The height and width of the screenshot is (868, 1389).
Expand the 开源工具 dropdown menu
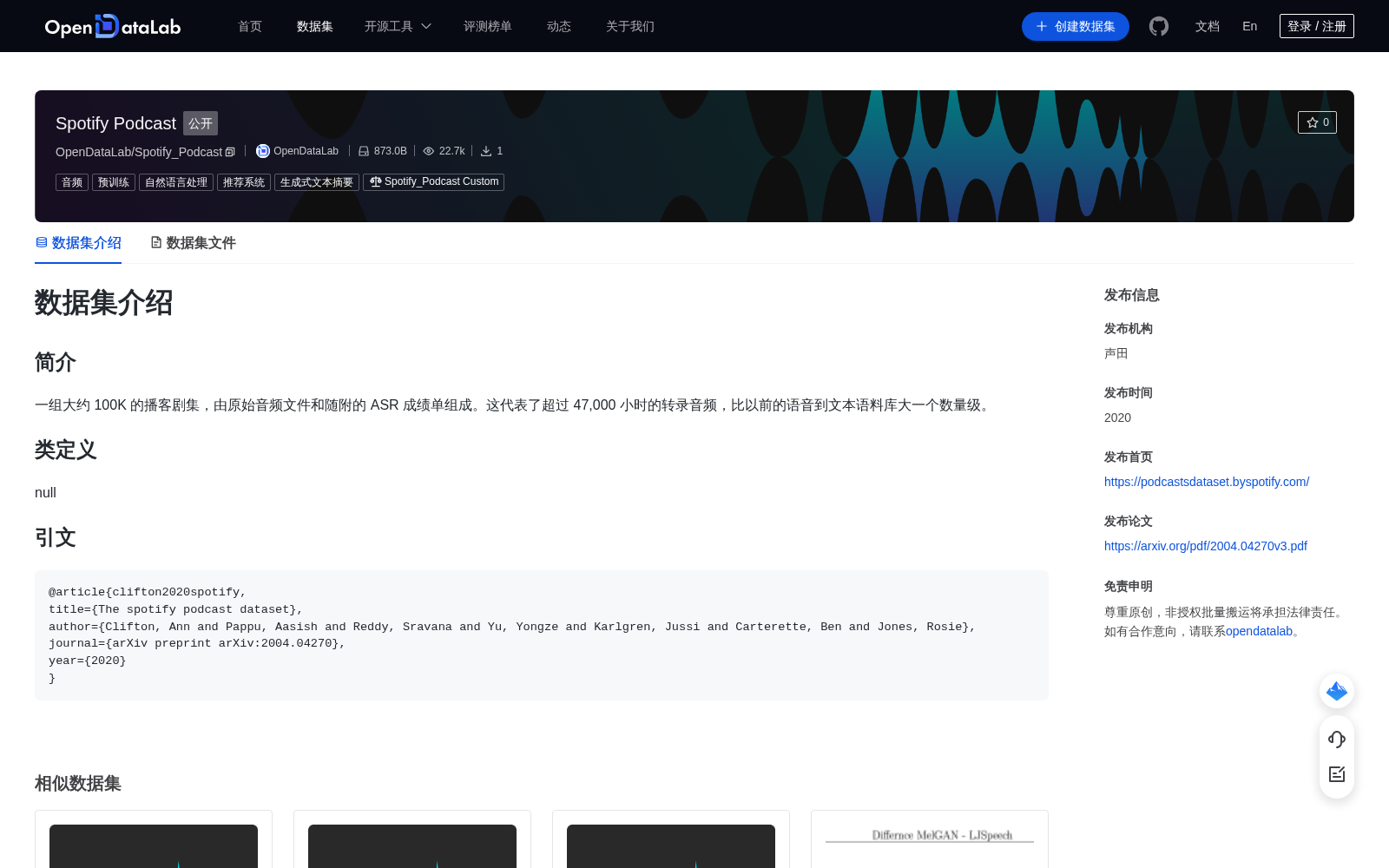click(398, 26)
